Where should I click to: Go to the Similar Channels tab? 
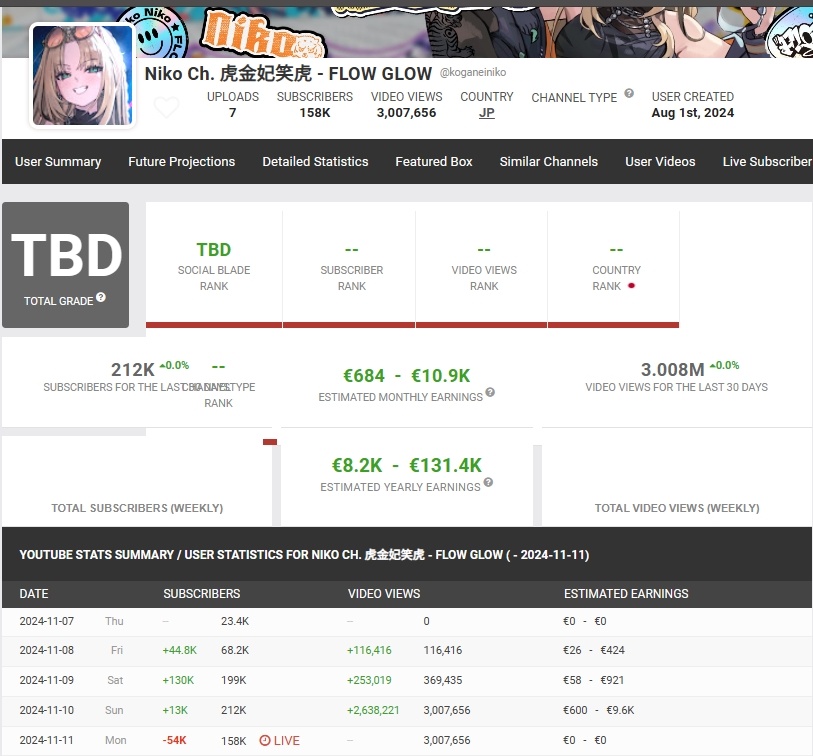click(549, 162)
